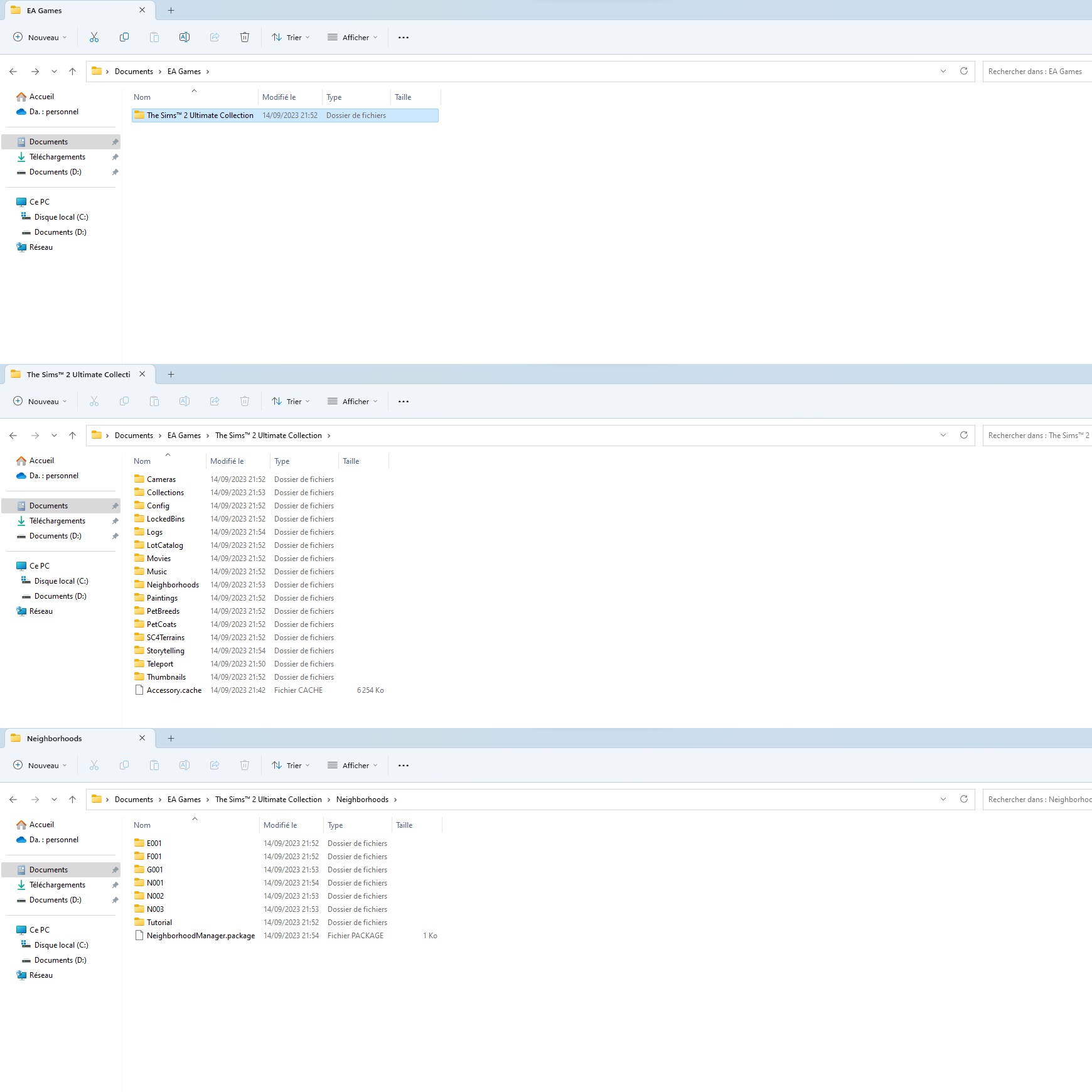
Task: Click EA Games breadcrumb in the Neighborhoods address bar
Action: tap(184, 800)
